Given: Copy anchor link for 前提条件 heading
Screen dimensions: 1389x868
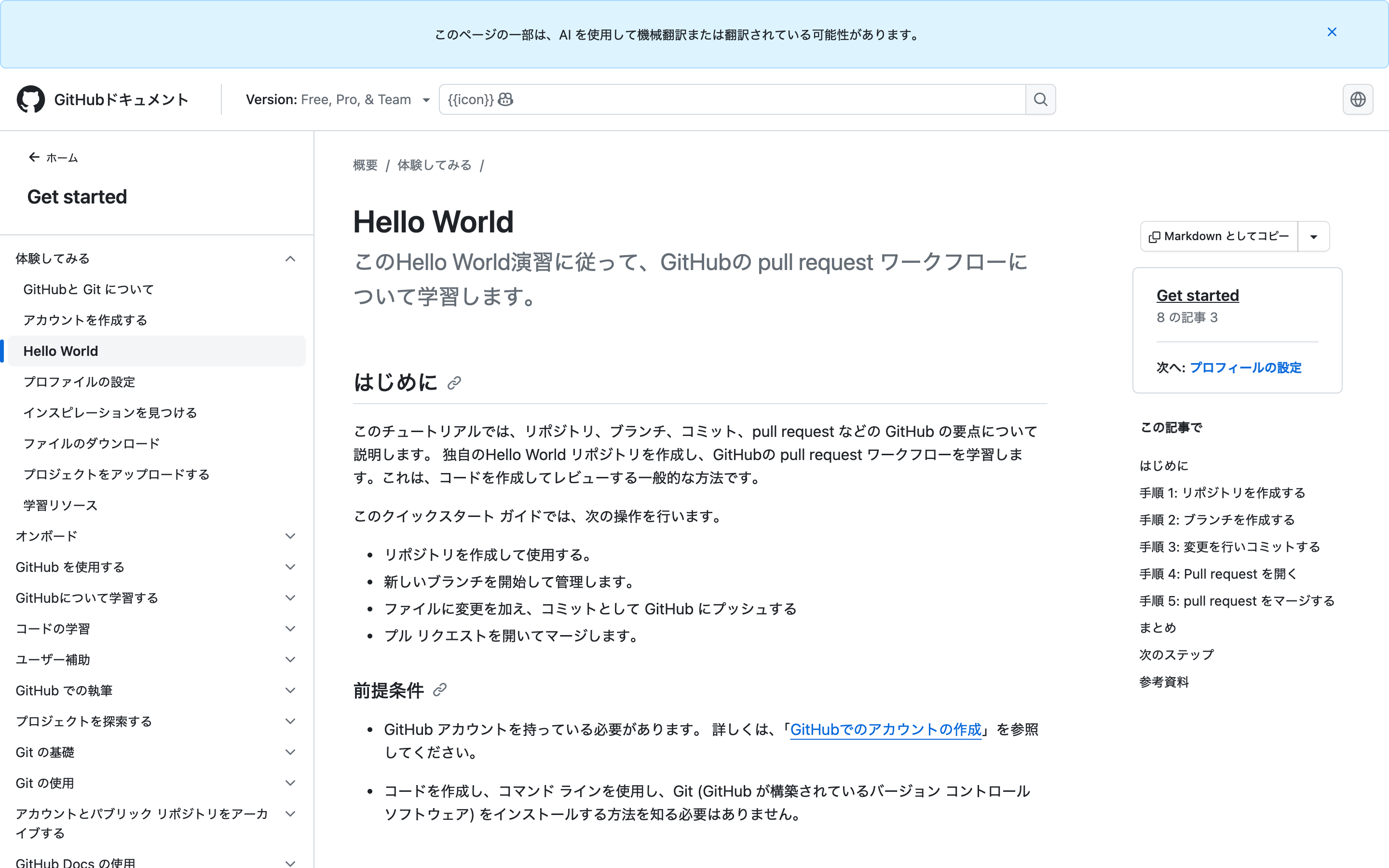Looking at the screenshot, I should pyautogui.click(x=440, y=690).
